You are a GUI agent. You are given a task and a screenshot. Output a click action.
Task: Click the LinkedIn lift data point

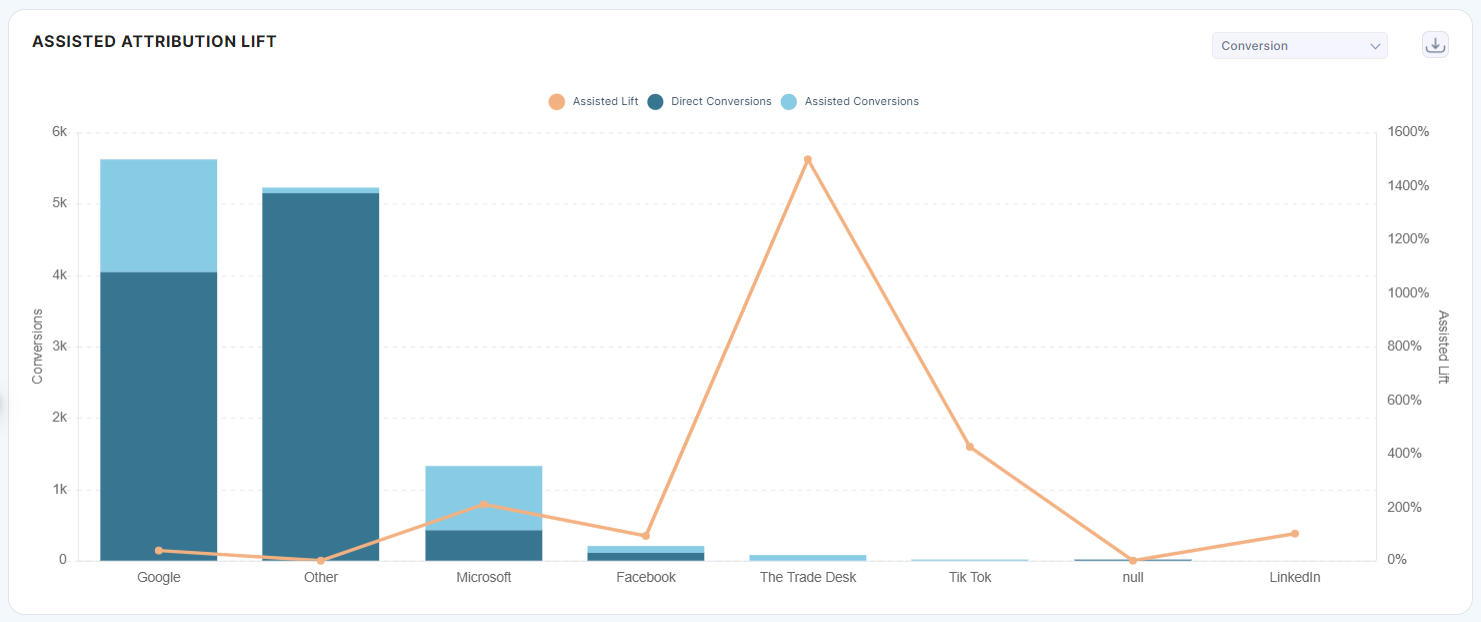[1294, 533]
